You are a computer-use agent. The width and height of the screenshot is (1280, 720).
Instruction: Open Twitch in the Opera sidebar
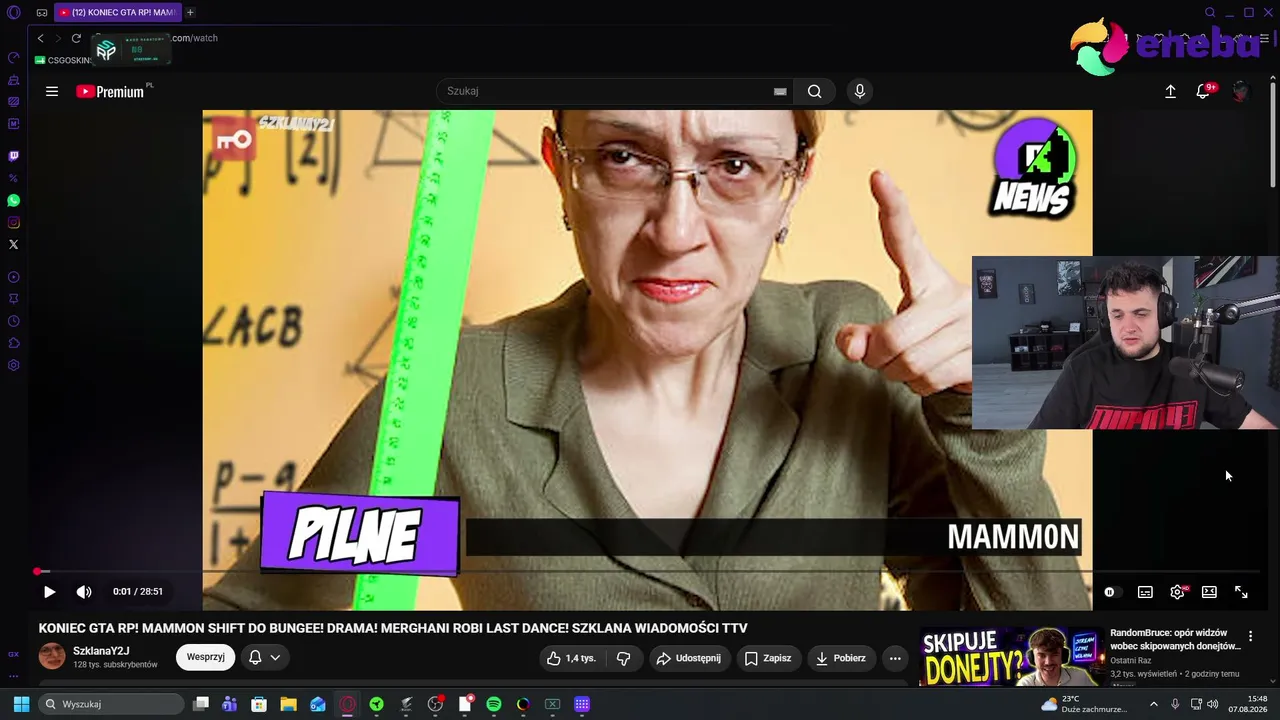pyautogui.click(x=14, y=156)
